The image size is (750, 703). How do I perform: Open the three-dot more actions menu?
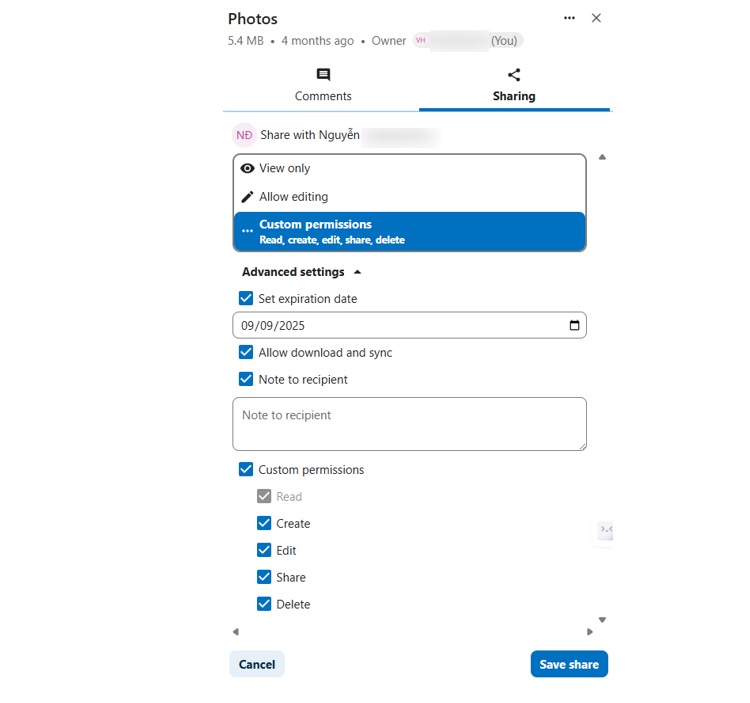click(569, 18)
